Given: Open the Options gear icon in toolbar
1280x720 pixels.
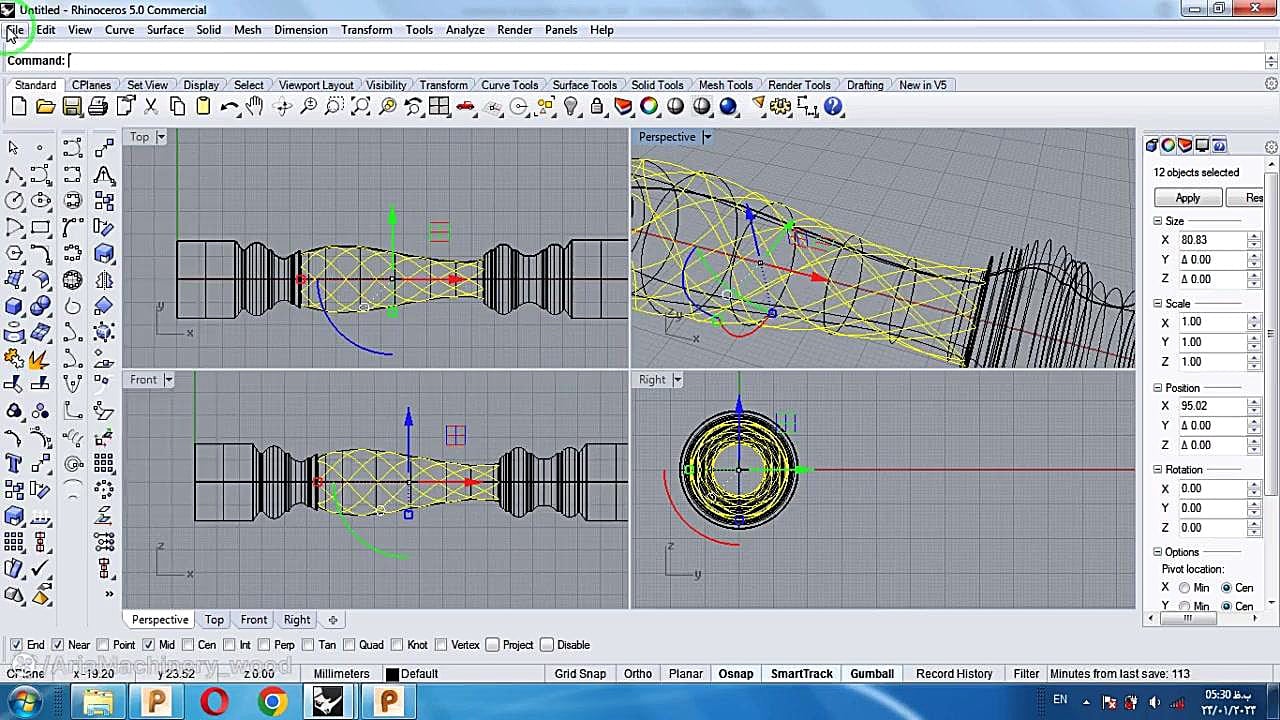Looking at the screenshot, I should [782, 107].
